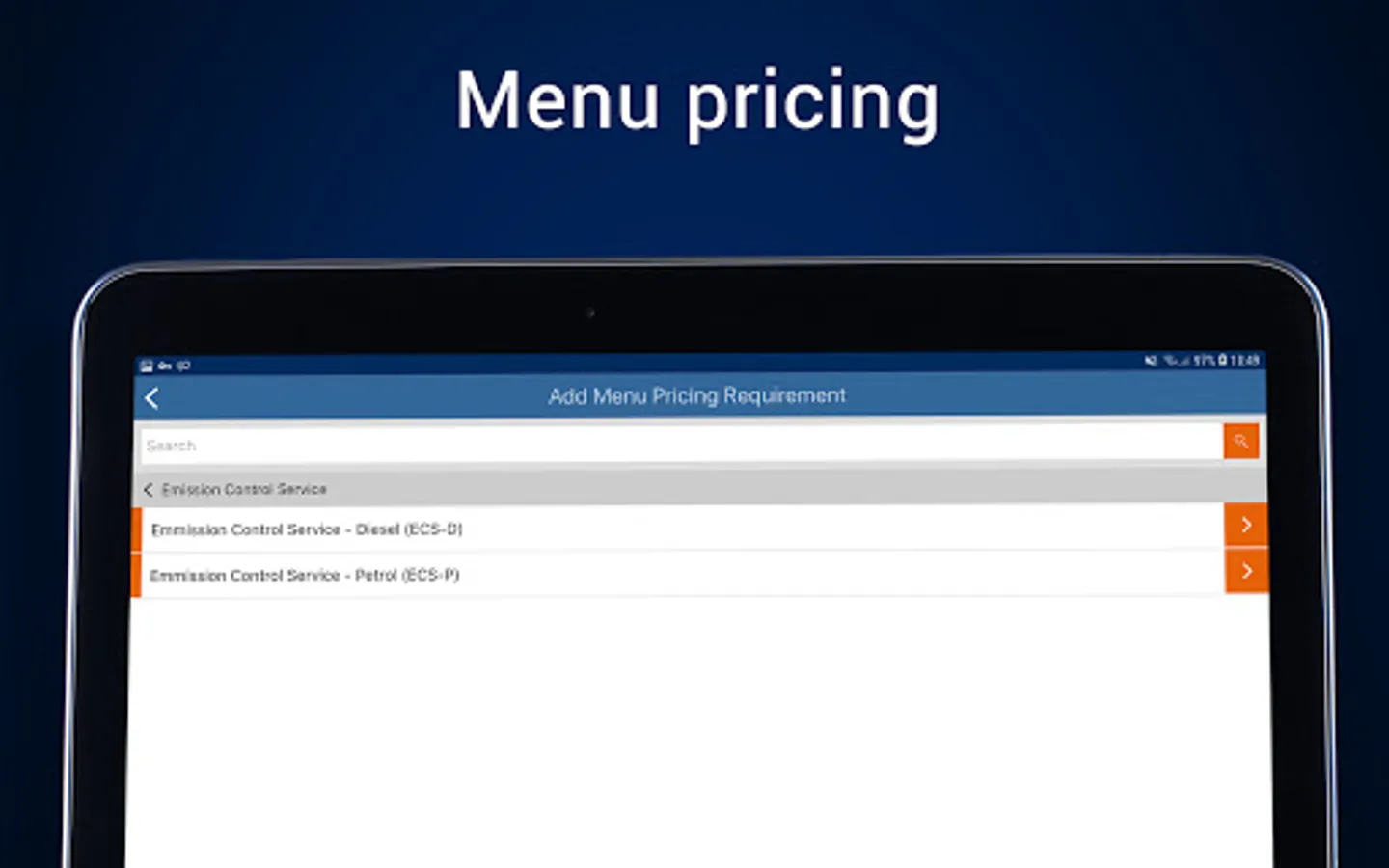Screen dimensions: 1389x868
Task: Click the orange search magnifier button
Action: (1241, 441)
